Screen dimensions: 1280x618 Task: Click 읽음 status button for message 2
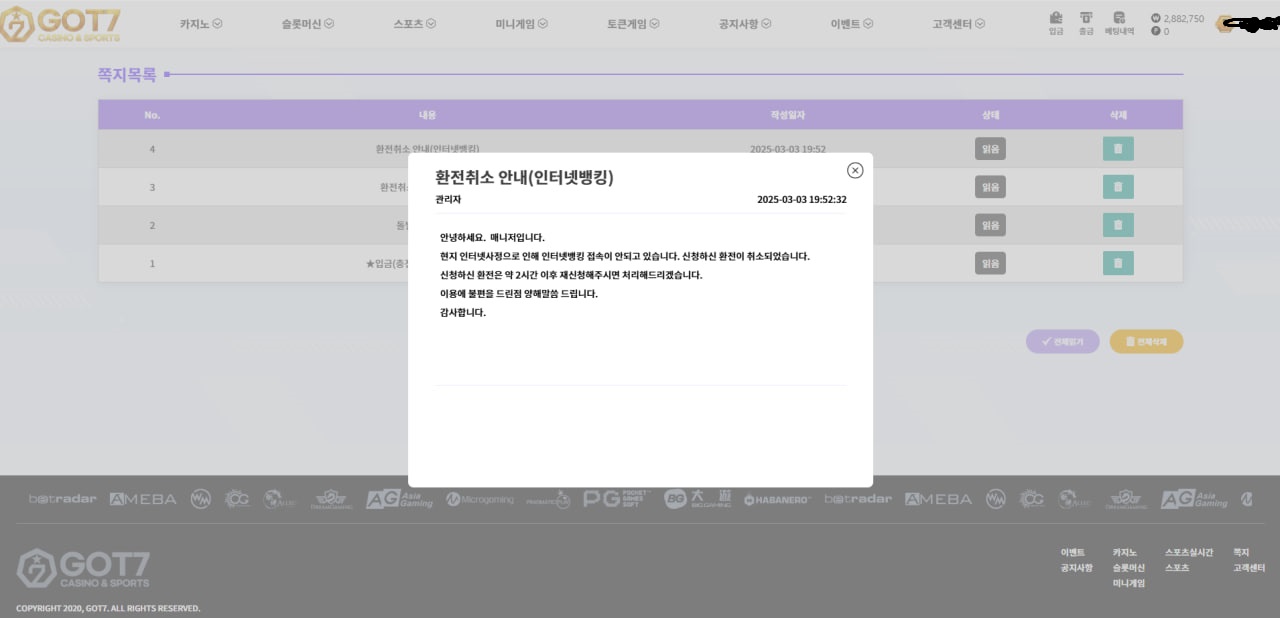pos(990,225)
